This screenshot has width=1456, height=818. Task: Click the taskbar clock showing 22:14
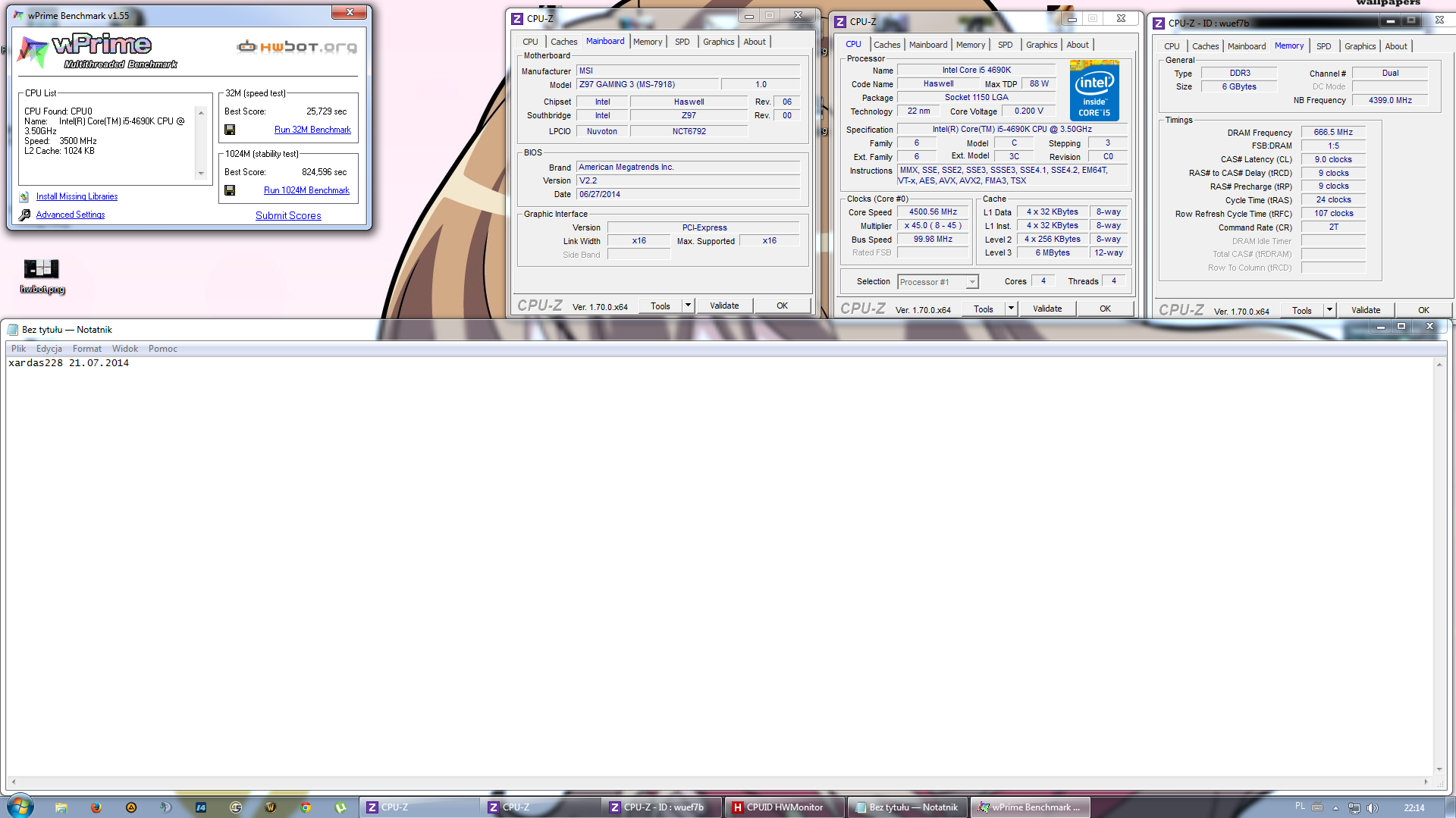(x=1414, y=807)
